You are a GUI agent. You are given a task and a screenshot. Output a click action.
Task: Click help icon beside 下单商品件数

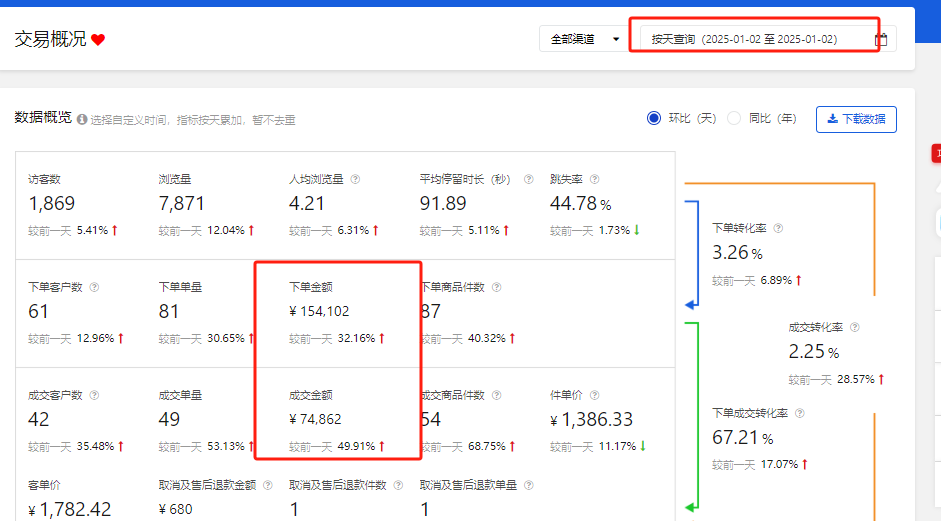coord(496,287)
